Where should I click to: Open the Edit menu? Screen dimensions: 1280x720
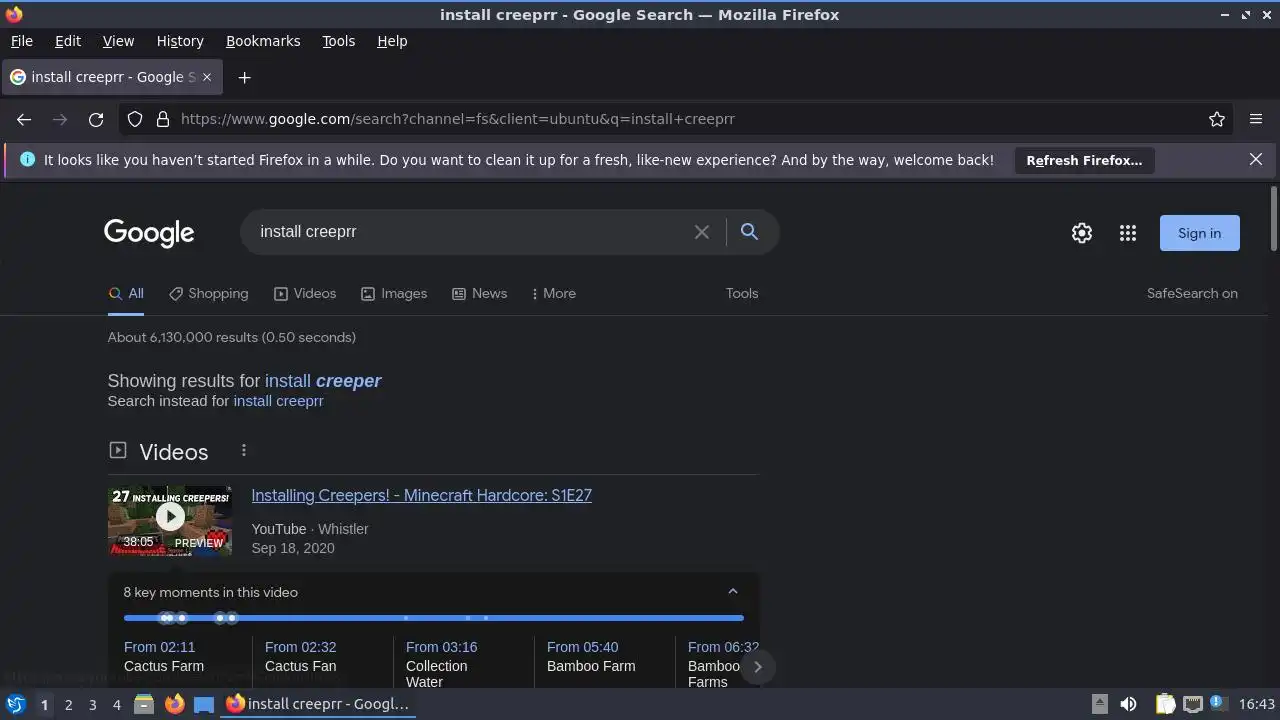tap(68, 41)
